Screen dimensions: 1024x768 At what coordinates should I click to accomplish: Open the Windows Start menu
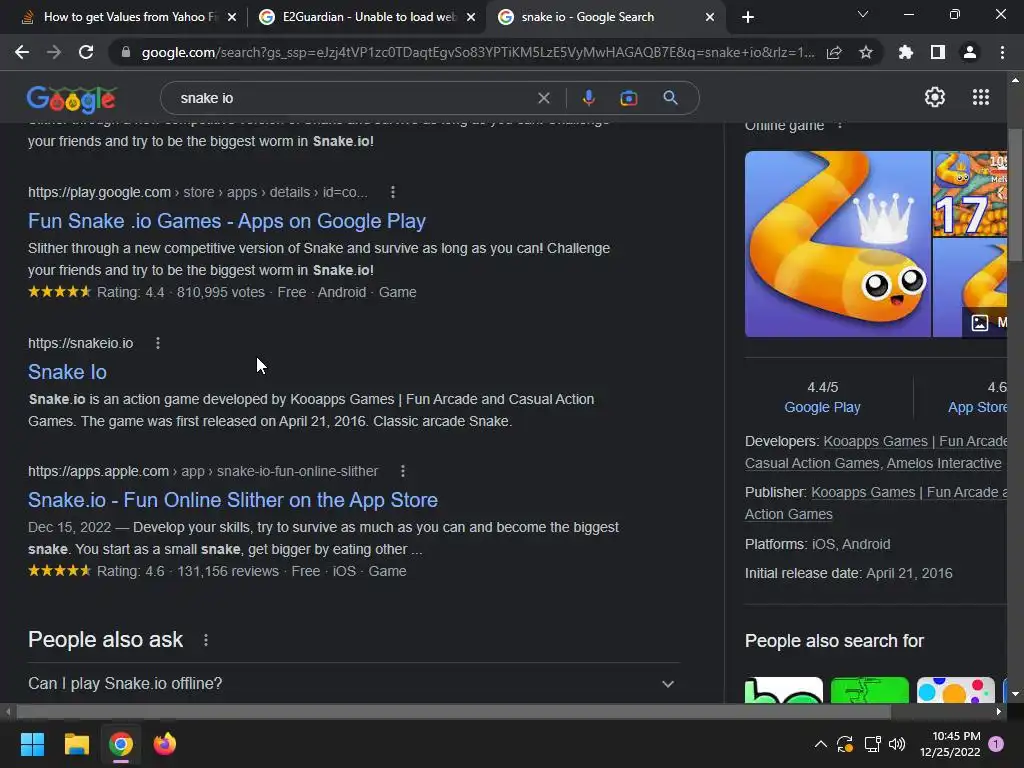point(32,744)
